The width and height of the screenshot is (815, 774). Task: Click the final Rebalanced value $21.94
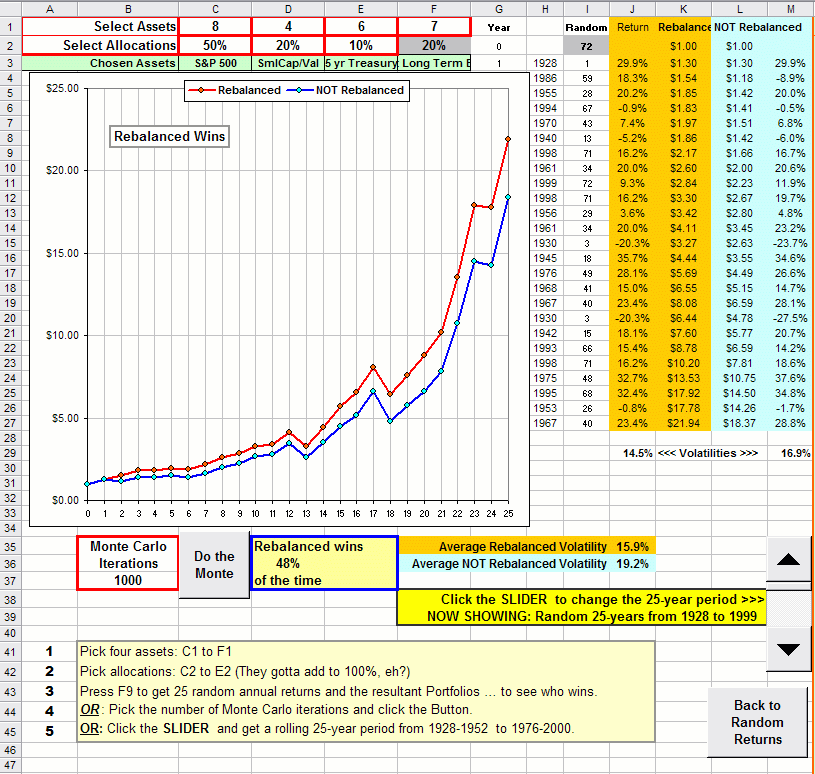point(683,423)
